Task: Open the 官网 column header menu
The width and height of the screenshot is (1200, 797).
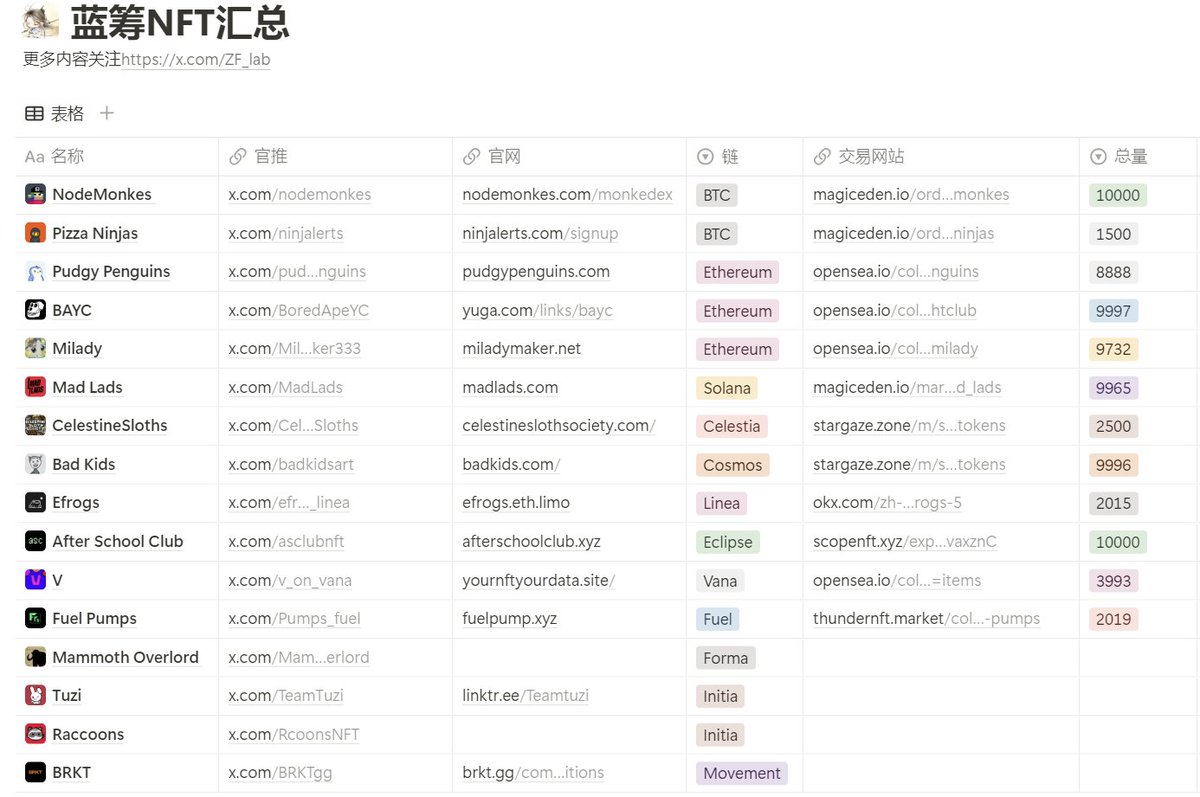Action: point(569,156)
